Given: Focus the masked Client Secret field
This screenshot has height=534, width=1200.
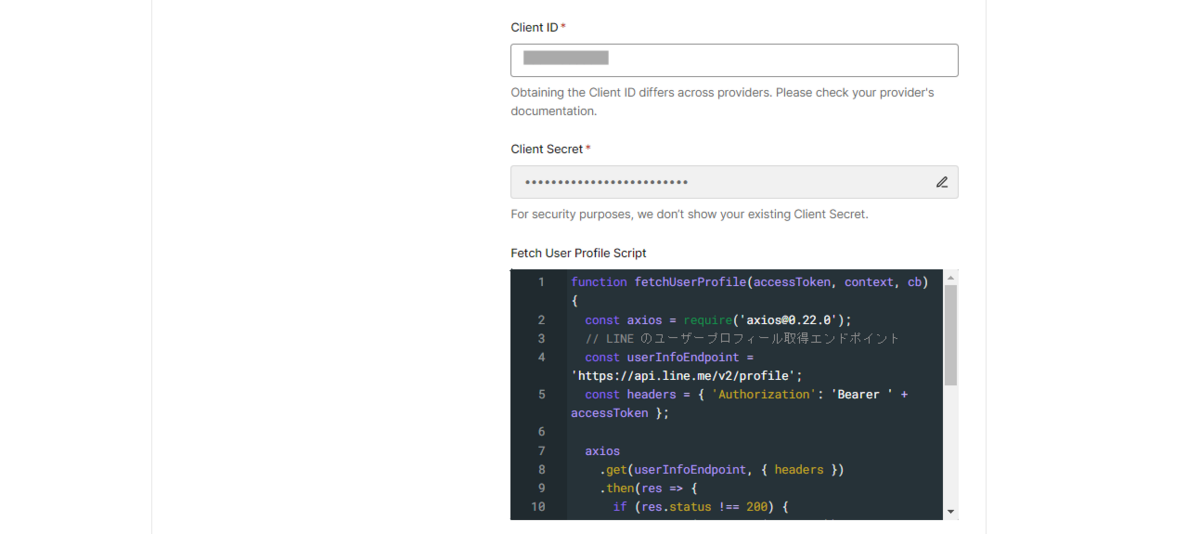Looking at the screenshot, I should tap(734, 182).
